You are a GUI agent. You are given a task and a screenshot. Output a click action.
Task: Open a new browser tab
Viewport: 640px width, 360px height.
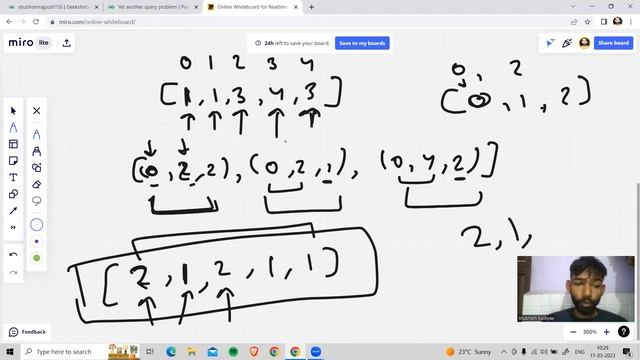[x=311, y=7]
